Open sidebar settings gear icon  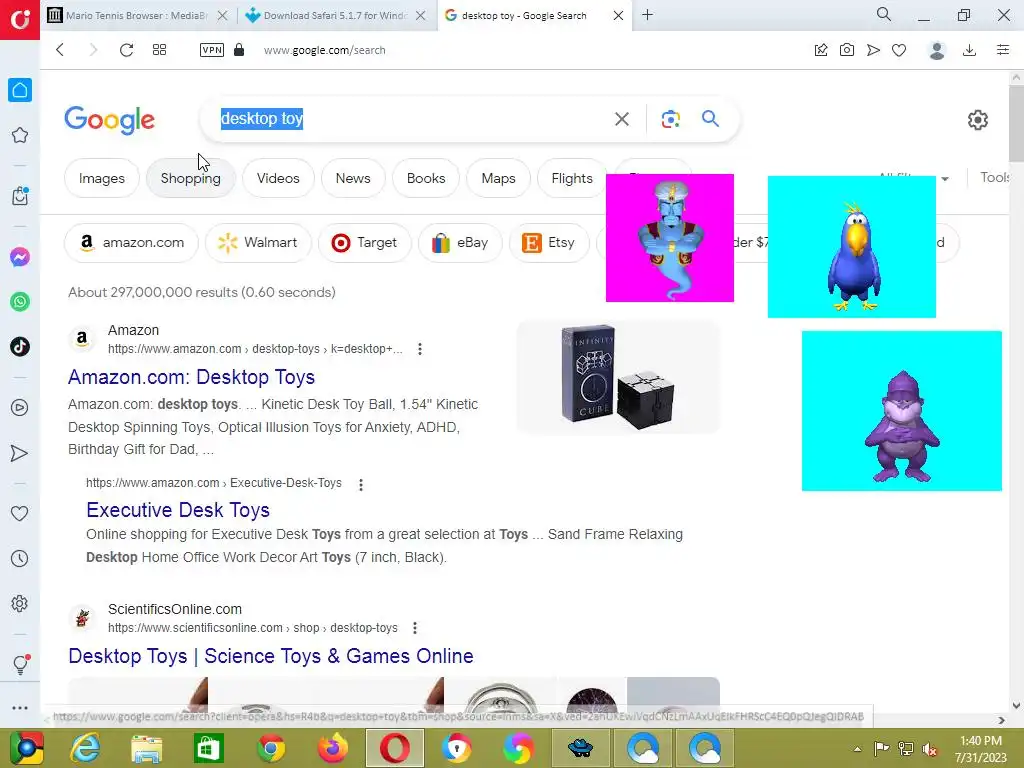pyautogui.click(x=20, y=603)
